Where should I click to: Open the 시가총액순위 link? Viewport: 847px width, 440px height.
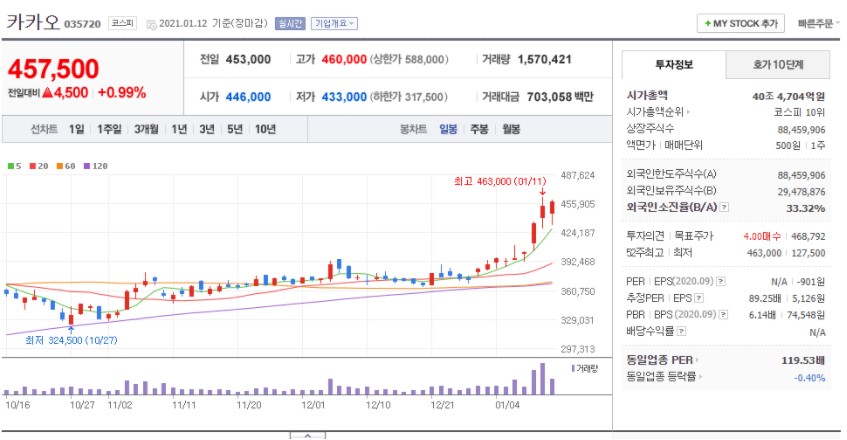coord(658,112)
